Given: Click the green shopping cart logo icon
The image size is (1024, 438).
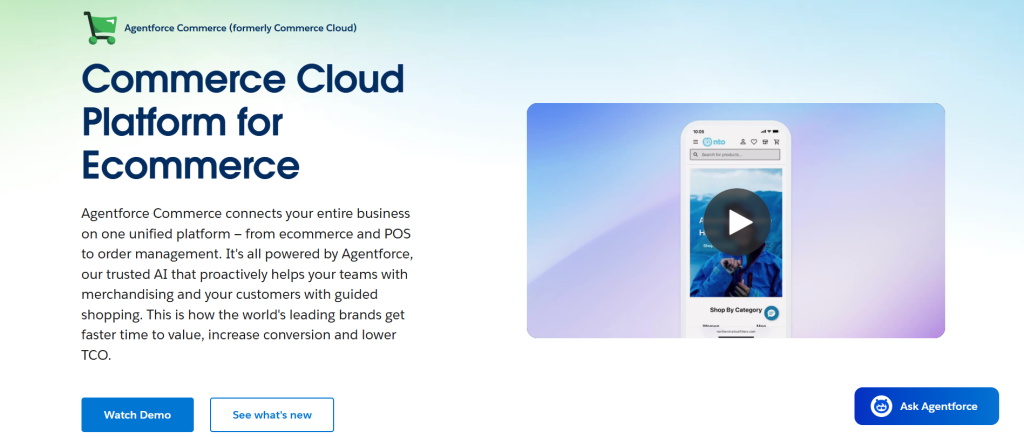Looking at the screenshot, I should click(100, 28).
